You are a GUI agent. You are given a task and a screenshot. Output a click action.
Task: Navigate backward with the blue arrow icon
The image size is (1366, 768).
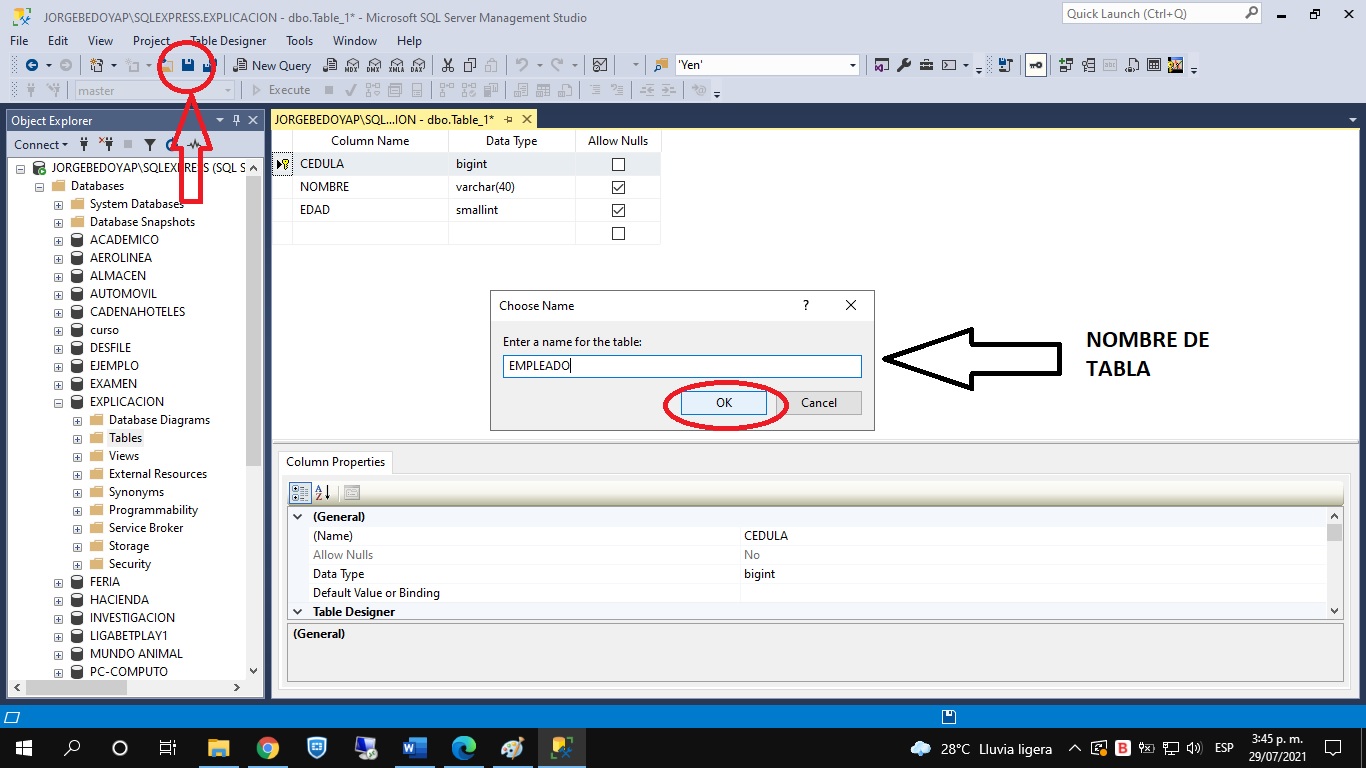point(31,65)
